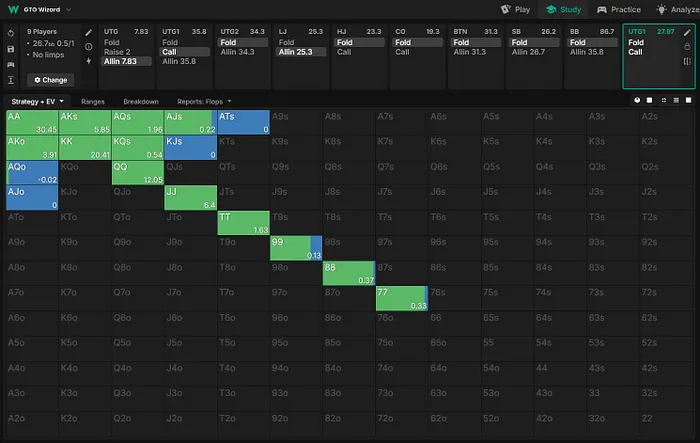Viewport: 700px width, 443px height.
Task: Toggle the rightmost single-square view icon
Action: pos(688,101)
